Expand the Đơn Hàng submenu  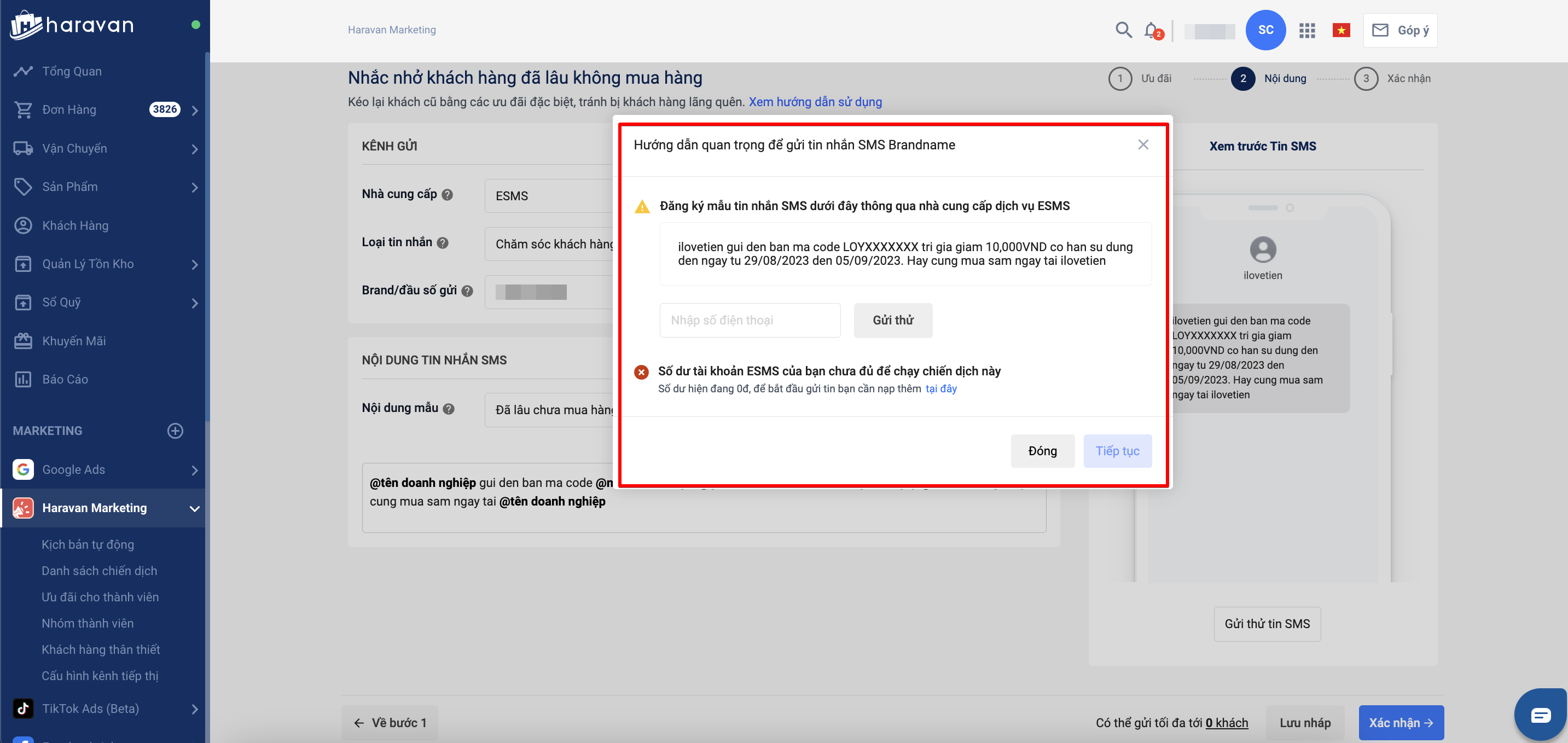(x=195, y=110)
